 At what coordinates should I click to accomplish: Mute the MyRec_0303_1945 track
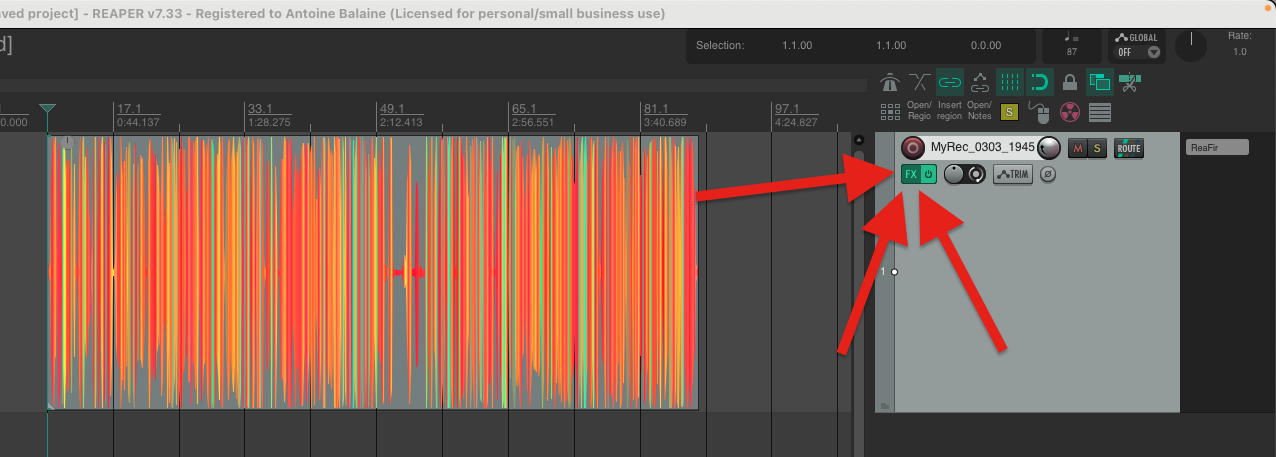coord(1077,148)
